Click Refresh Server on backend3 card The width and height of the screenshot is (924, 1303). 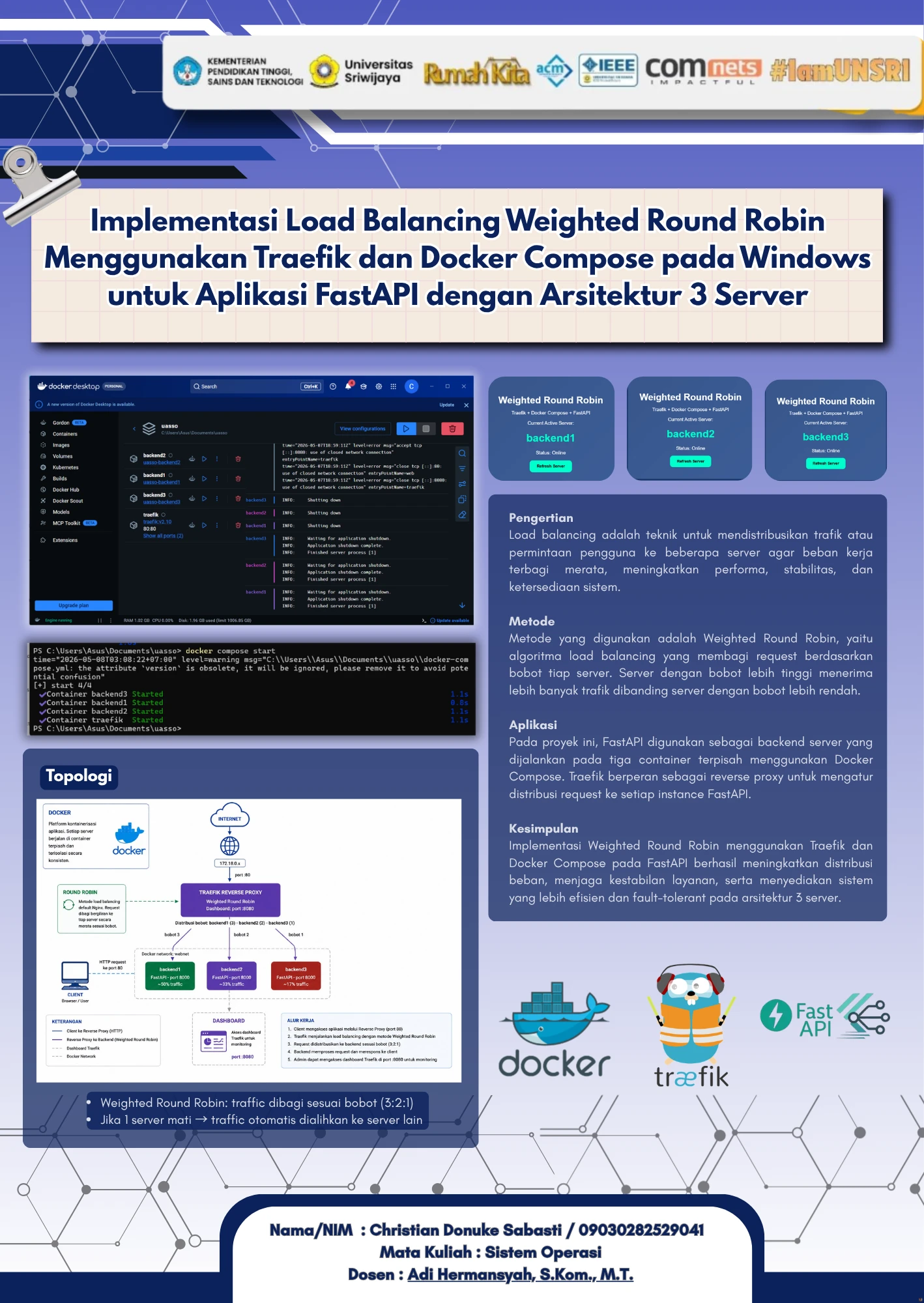pyautogui.click(x=826, y=463)
